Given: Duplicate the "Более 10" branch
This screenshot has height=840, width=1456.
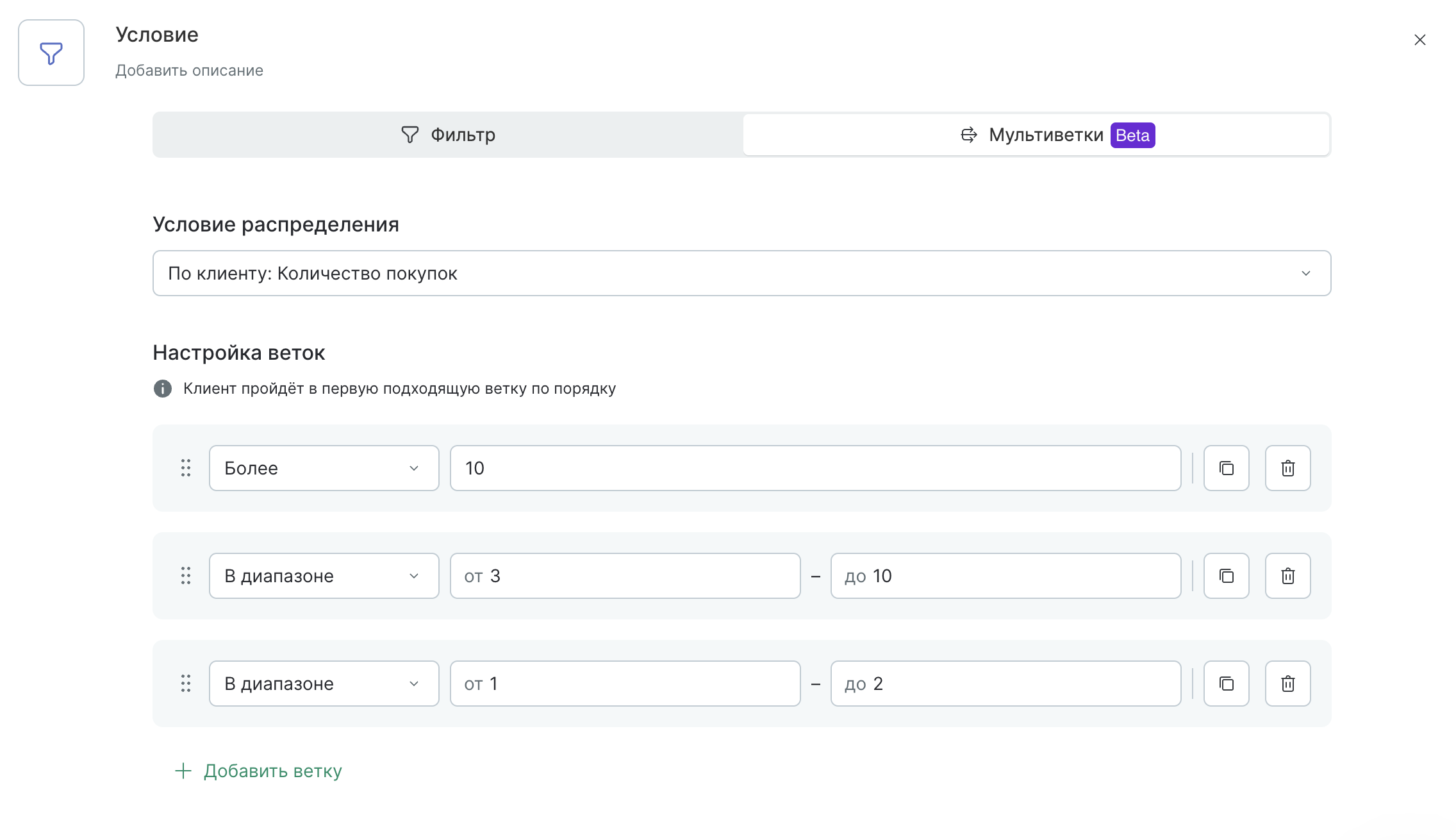Looking at the screenshot, I should [x=1226, y=468].
